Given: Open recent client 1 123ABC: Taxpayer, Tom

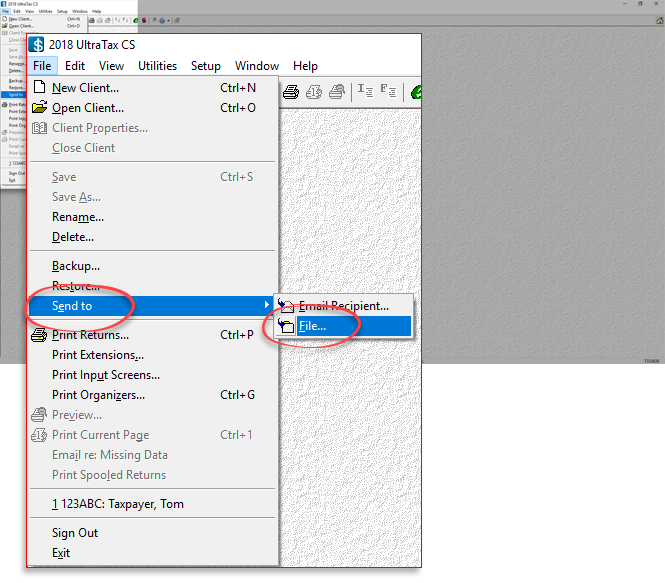Looking at the screenshot, I should coord(153,504).
